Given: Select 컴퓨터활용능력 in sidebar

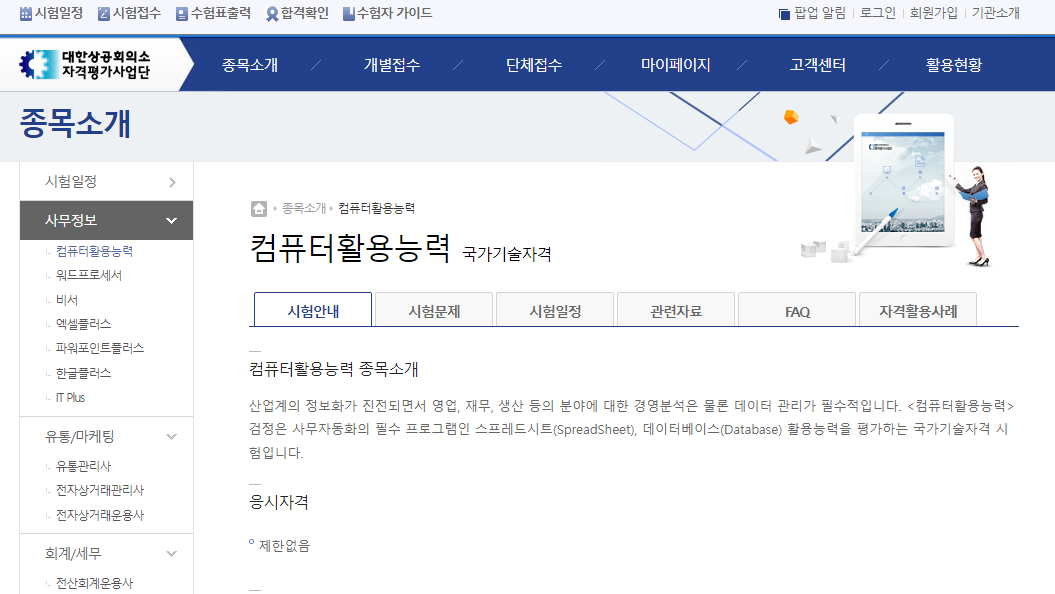Looking at the screenshot, I should point(94,251).
